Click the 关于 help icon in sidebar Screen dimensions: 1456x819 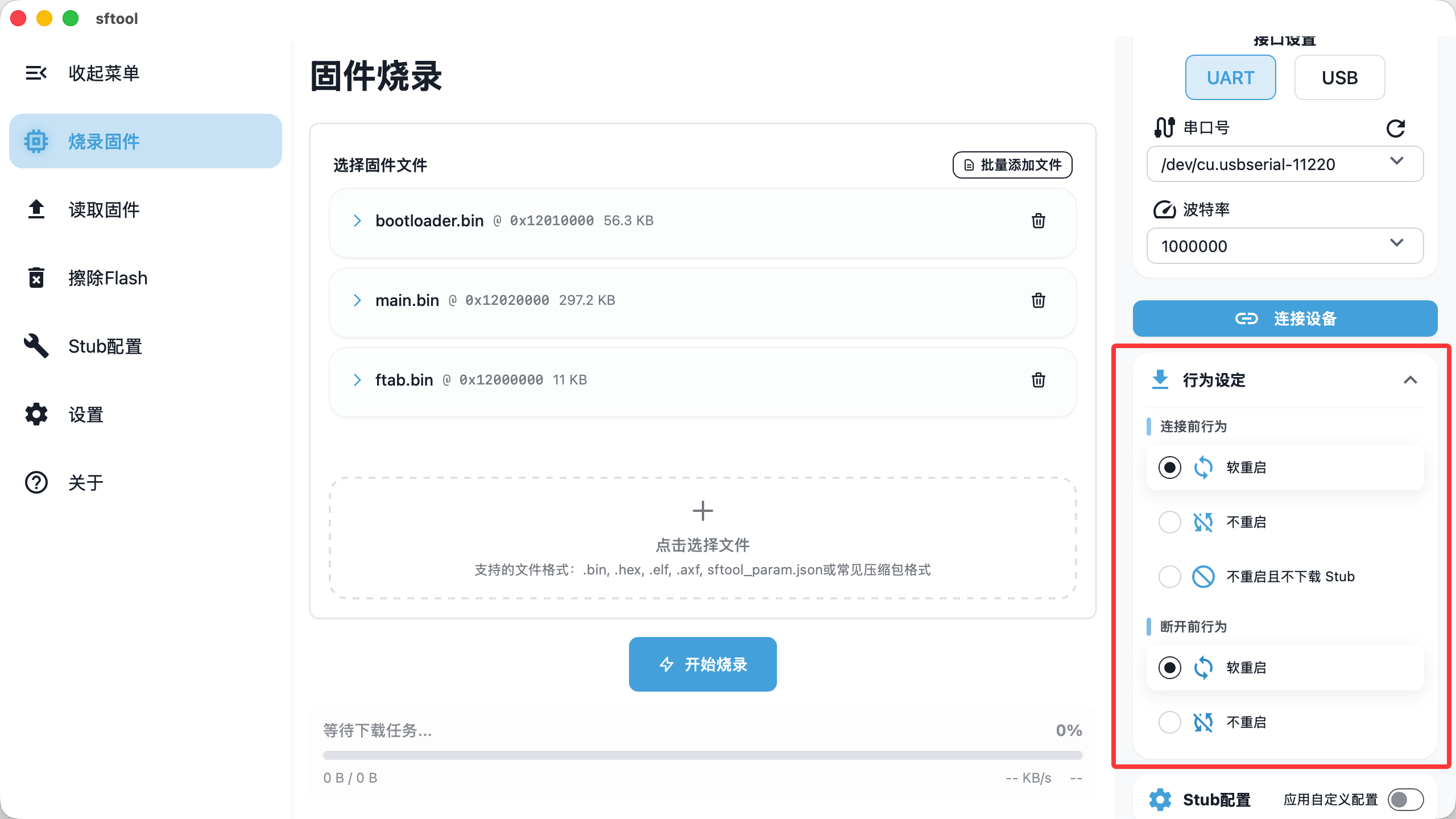click(36, 482)
